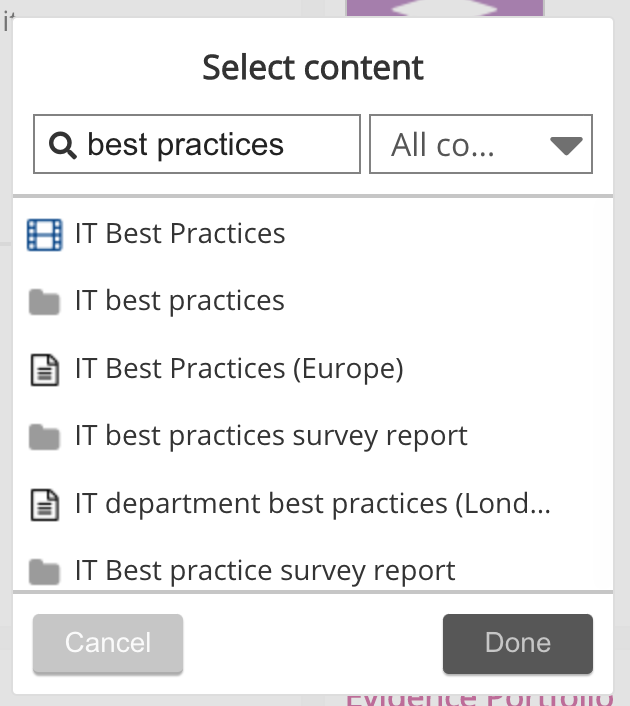Click the video icon beside IT Best Practices
Image resolution: width=630 pixels, height=706 pixels.
pos(44,234)
